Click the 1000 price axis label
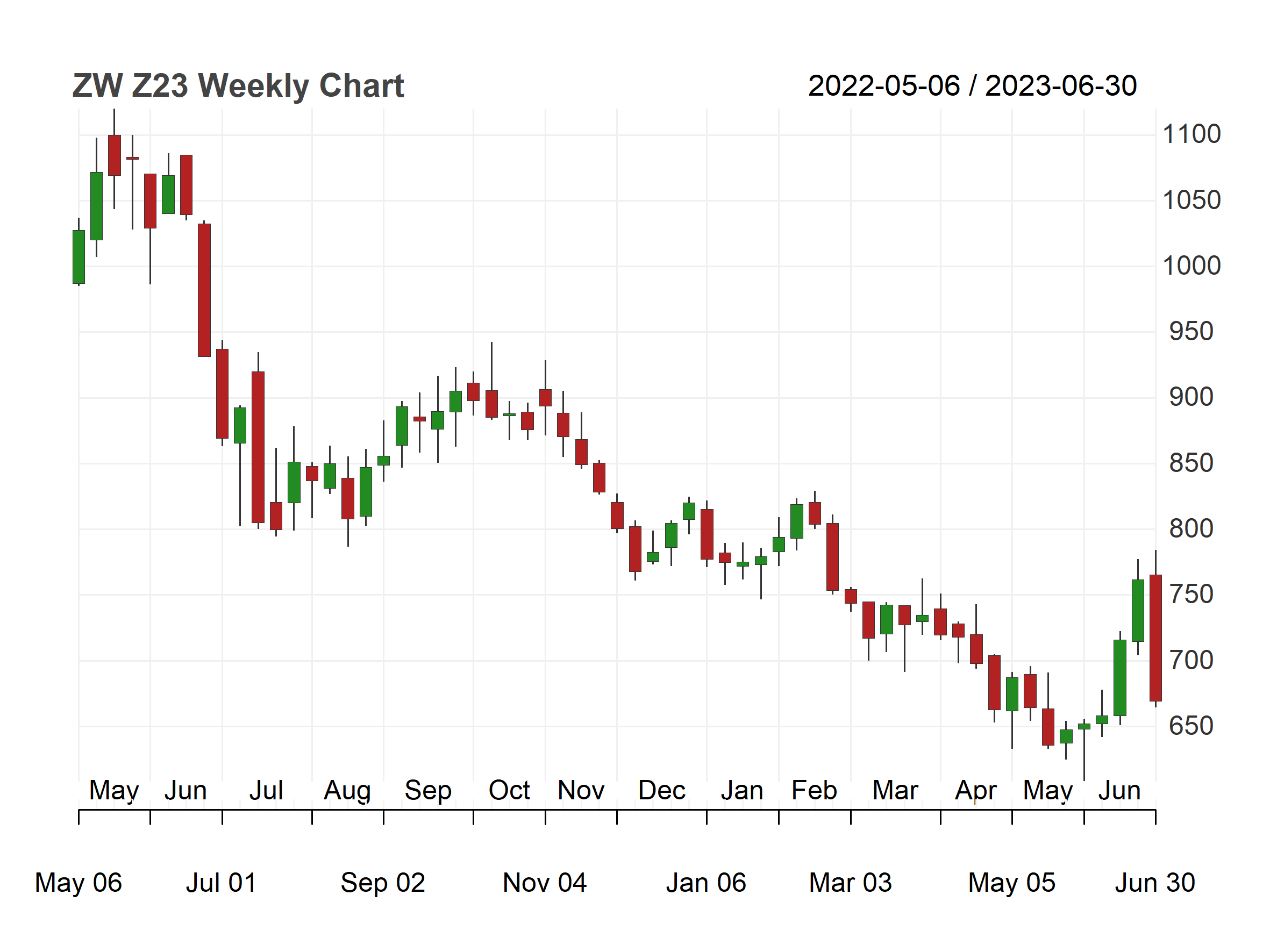Viewport: 1270px width, 952px height. click(1191, 266)
